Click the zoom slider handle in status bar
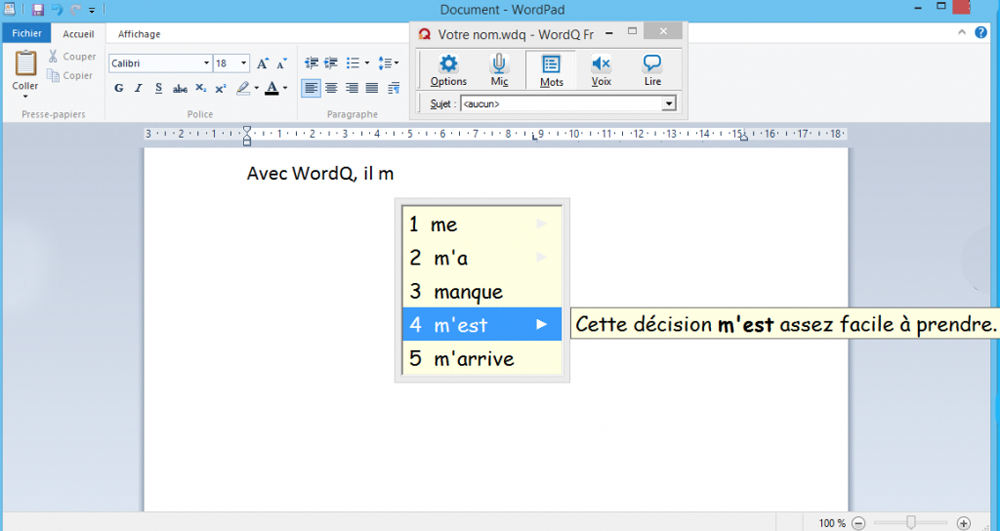This screenshot has height=531, width=1000. click(x=910, y=522)
